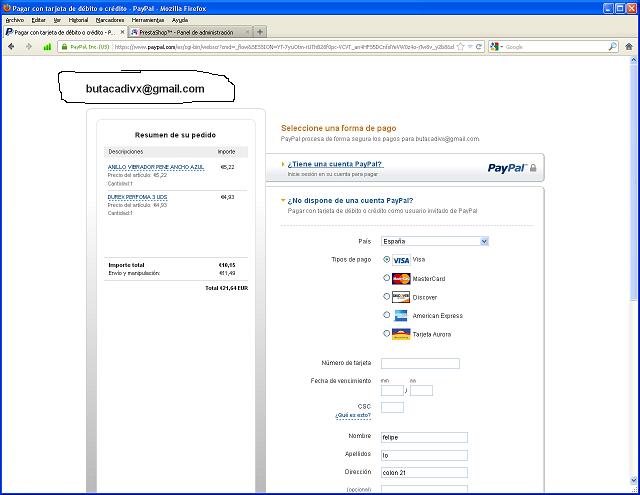Click the Firefox icon in the title bar

7,8
